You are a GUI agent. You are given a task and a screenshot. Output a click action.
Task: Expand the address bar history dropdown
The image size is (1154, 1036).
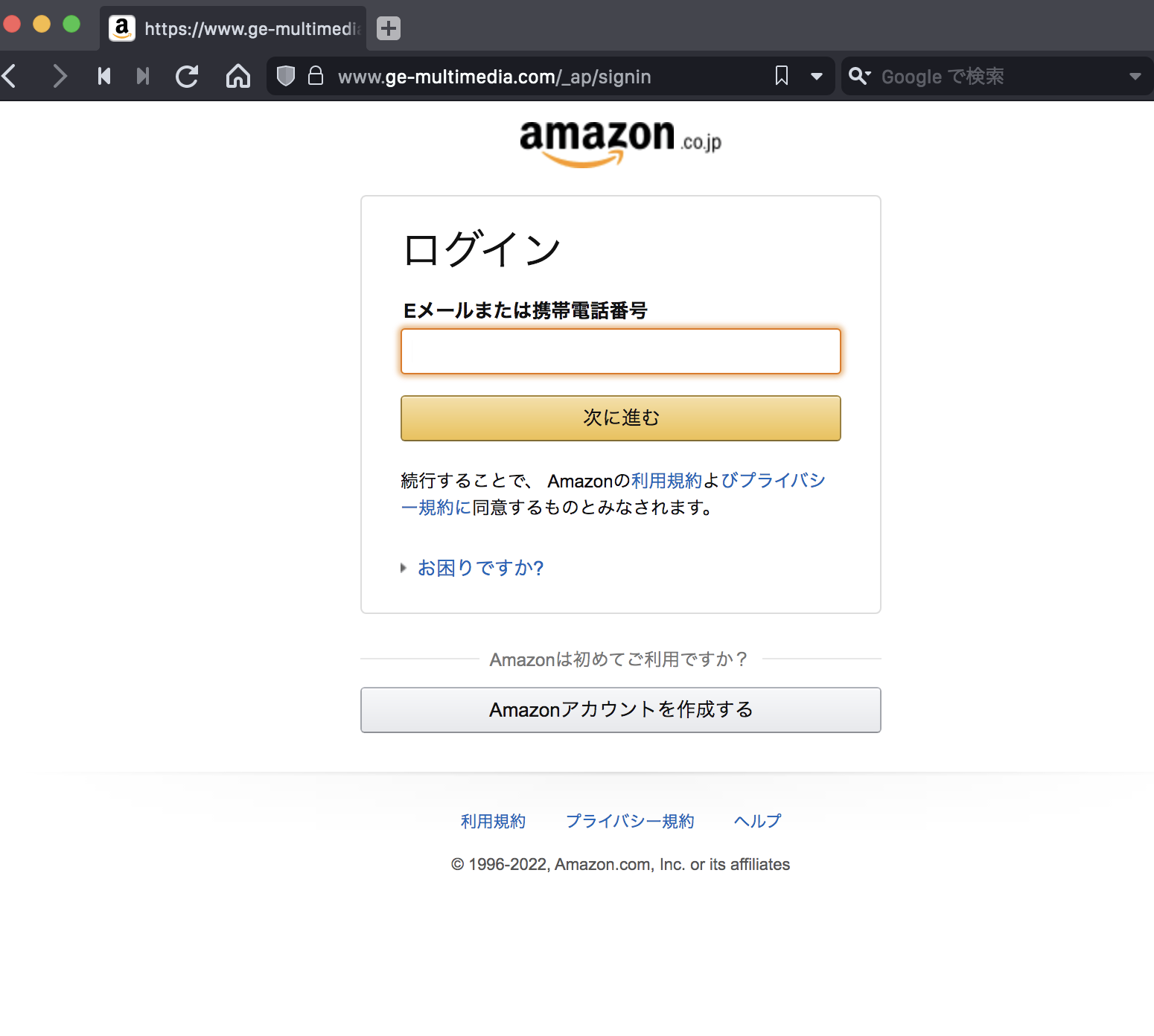click(817, 76)
